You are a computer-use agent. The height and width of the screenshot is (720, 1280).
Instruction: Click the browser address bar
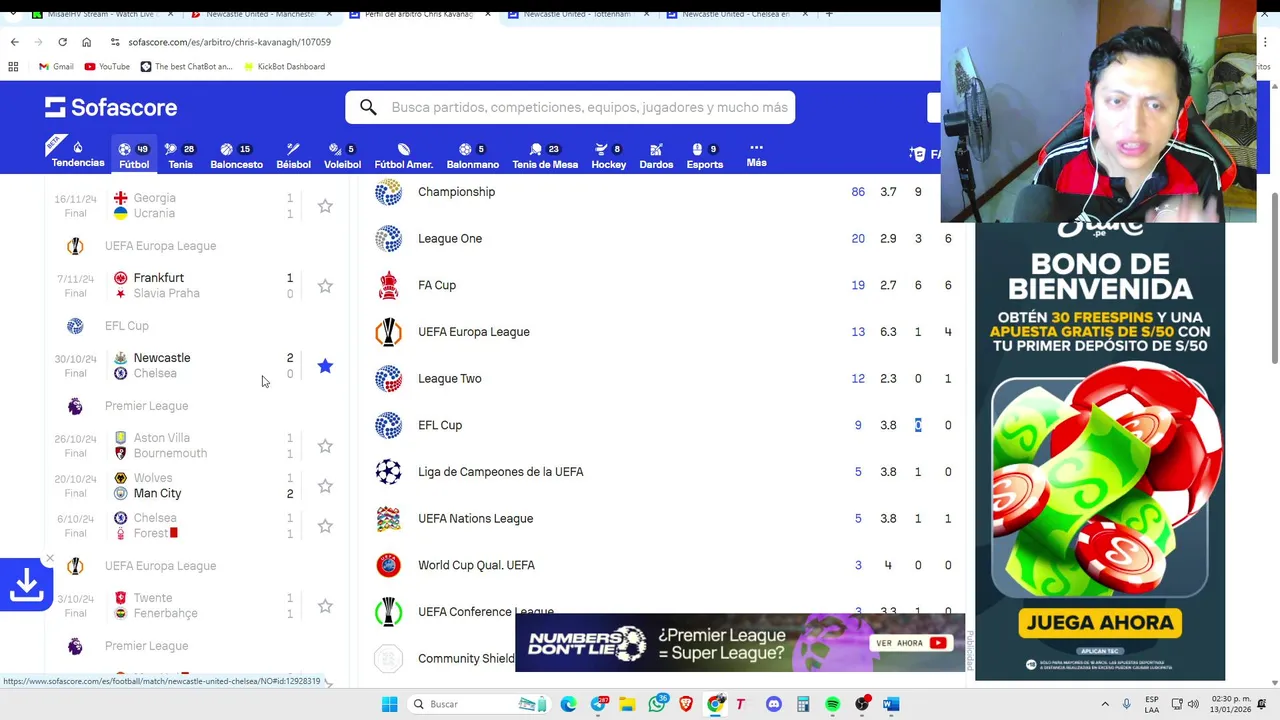[x=520, y=42]
